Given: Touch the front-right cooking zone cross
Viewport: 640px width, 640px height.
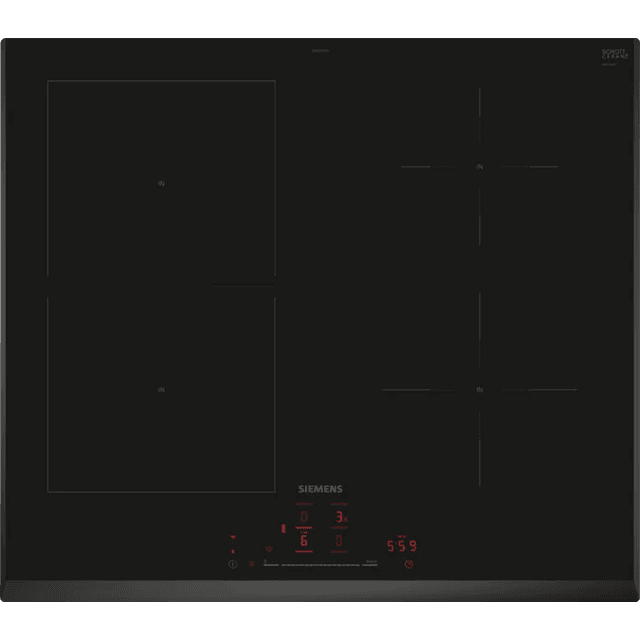Looking at the screenshot, I should coord(480,389).
